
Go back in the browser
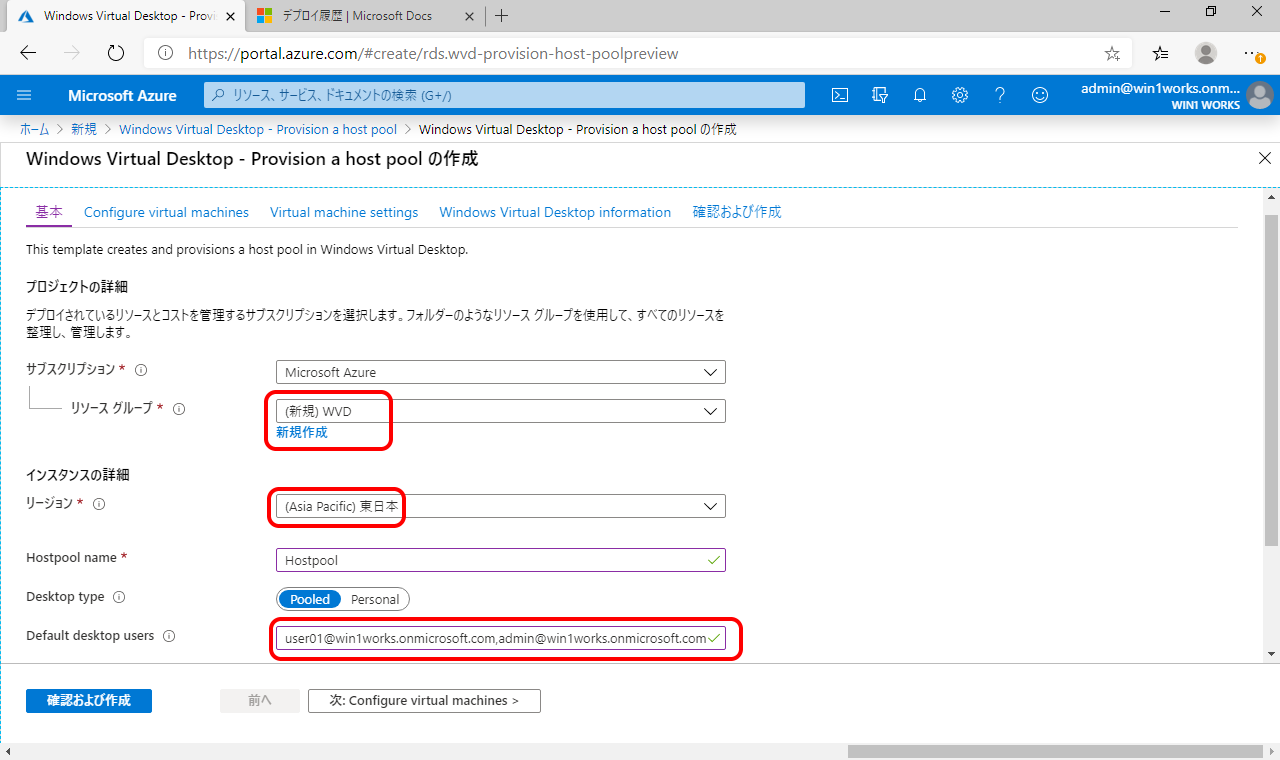[x=28, y=53]
